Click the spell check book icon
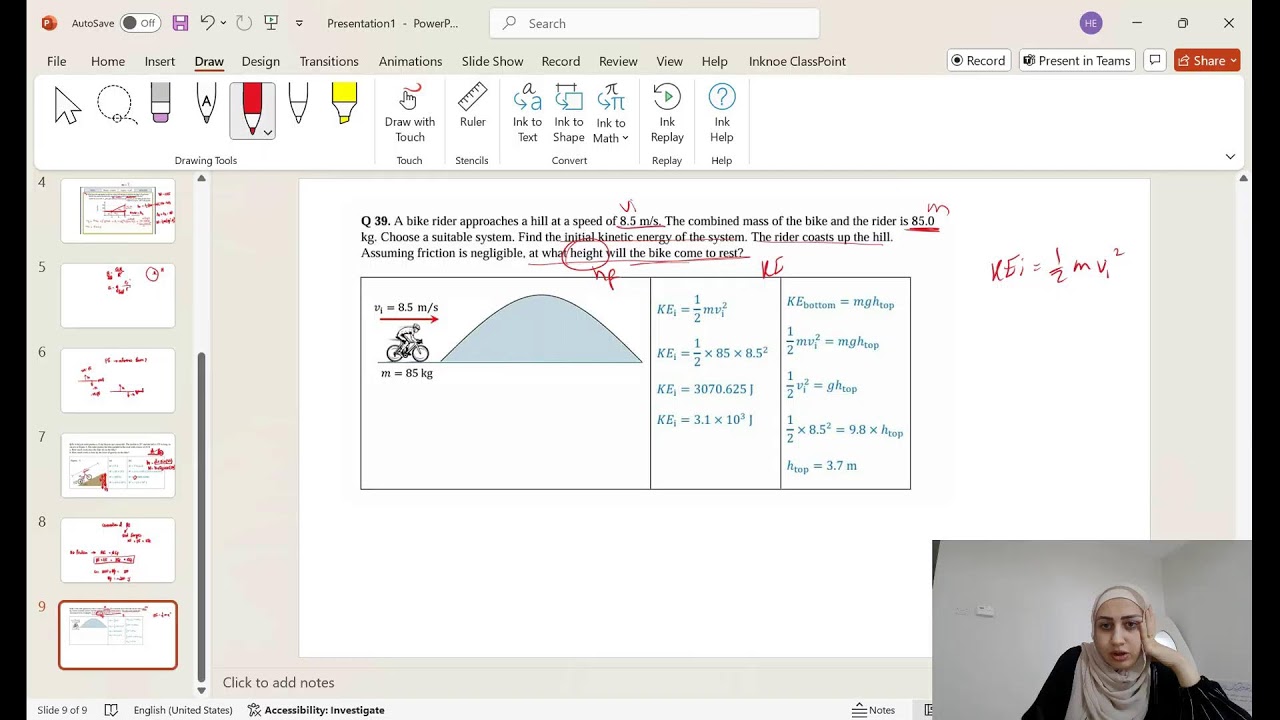Viewport: 1280px width, 720px height. click(111, 710)
